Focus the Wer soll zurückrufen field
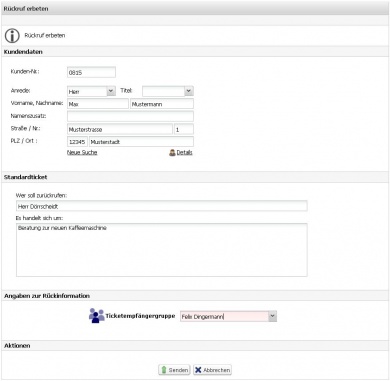Viewport: 390px width, 381px height. [x=162, y=206]
